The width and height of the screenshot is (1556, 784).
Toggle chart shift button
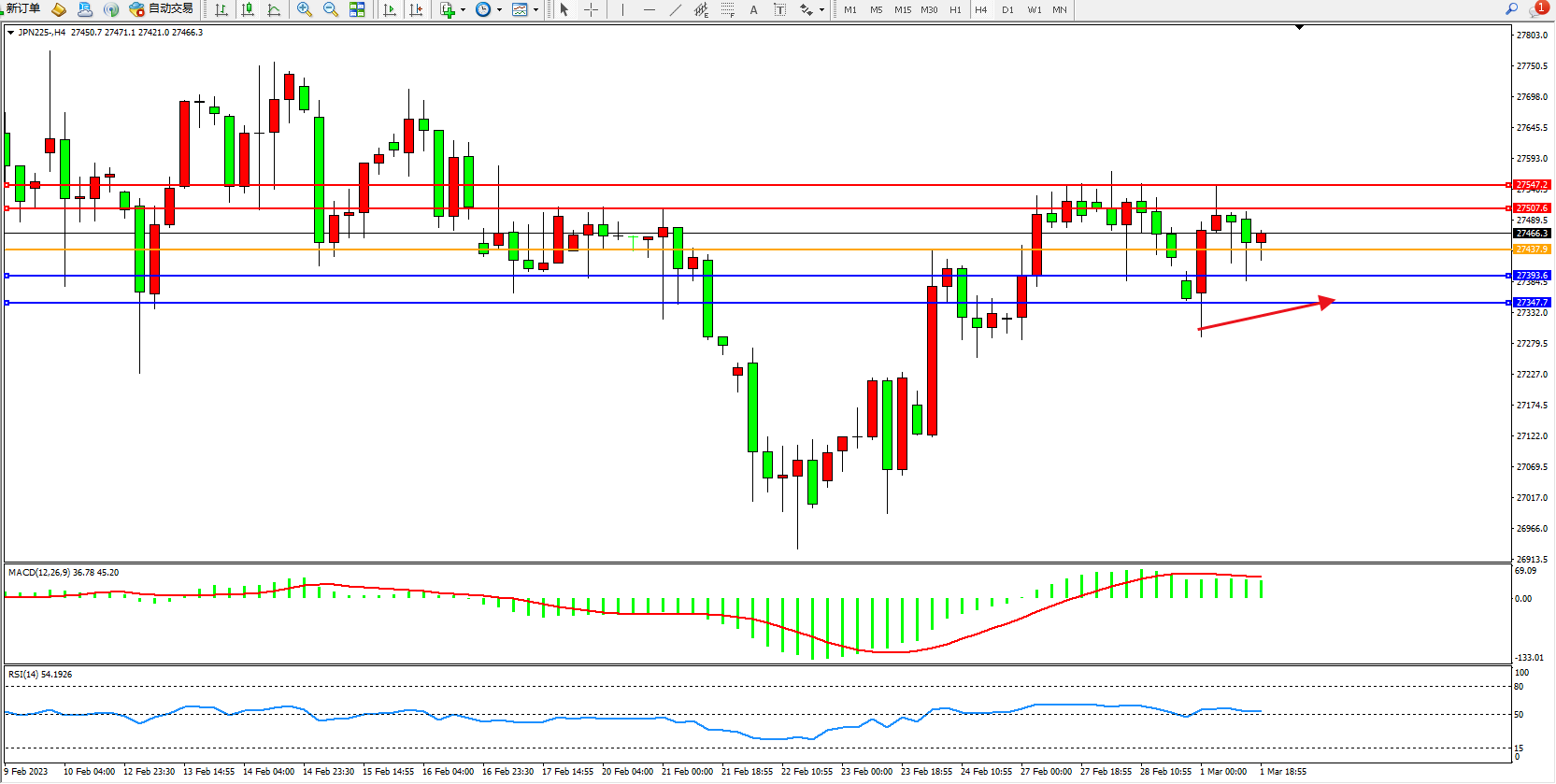click(x=416, y=9)
